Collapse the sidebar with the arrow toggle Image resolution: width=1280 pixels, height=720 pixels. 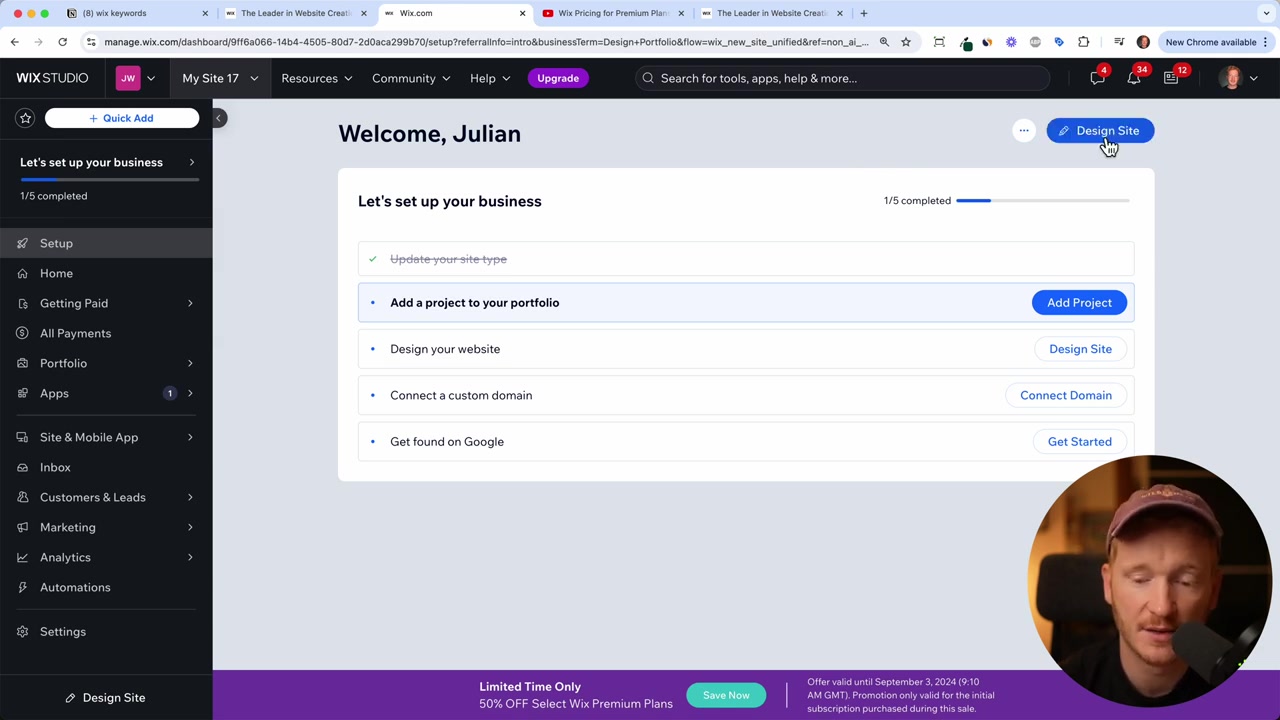coord(218,118)
